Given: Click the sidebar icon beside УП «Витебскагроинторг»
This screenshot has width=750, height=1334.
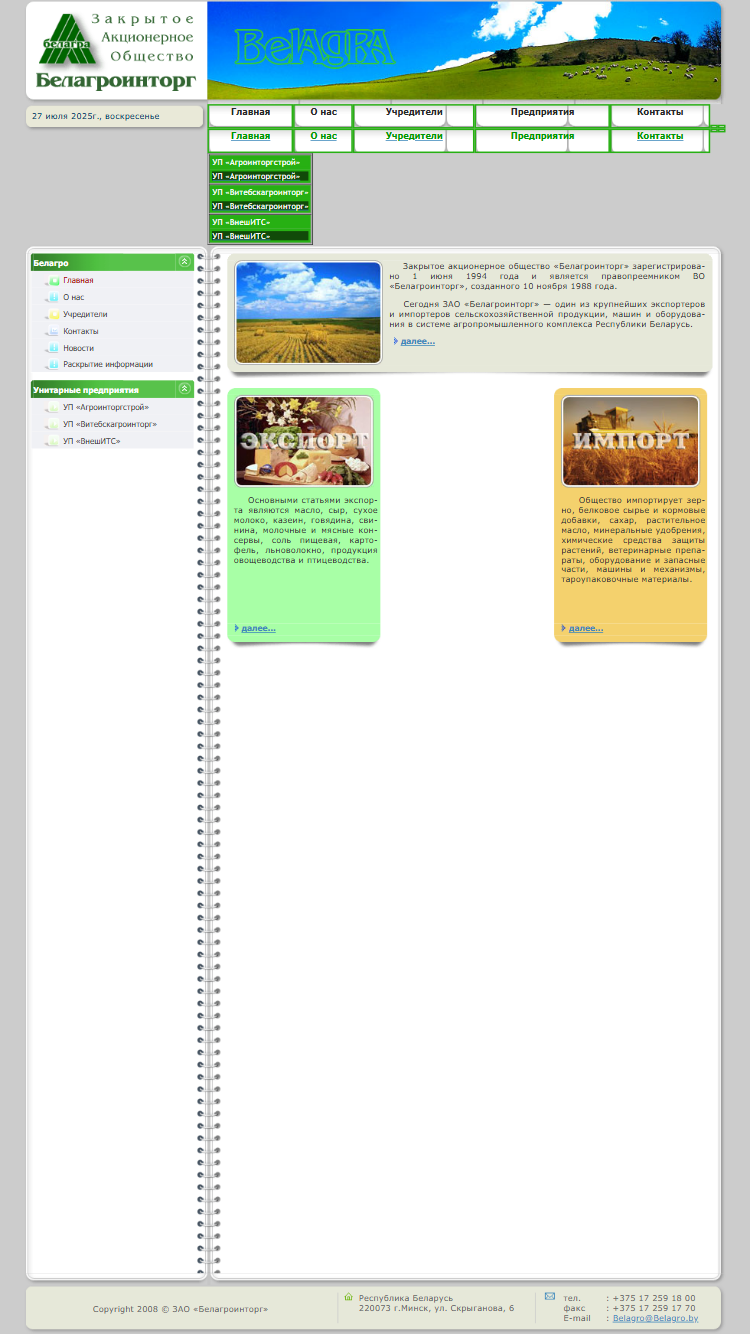Looking at the screenshot, I should (x=52, y=424).
